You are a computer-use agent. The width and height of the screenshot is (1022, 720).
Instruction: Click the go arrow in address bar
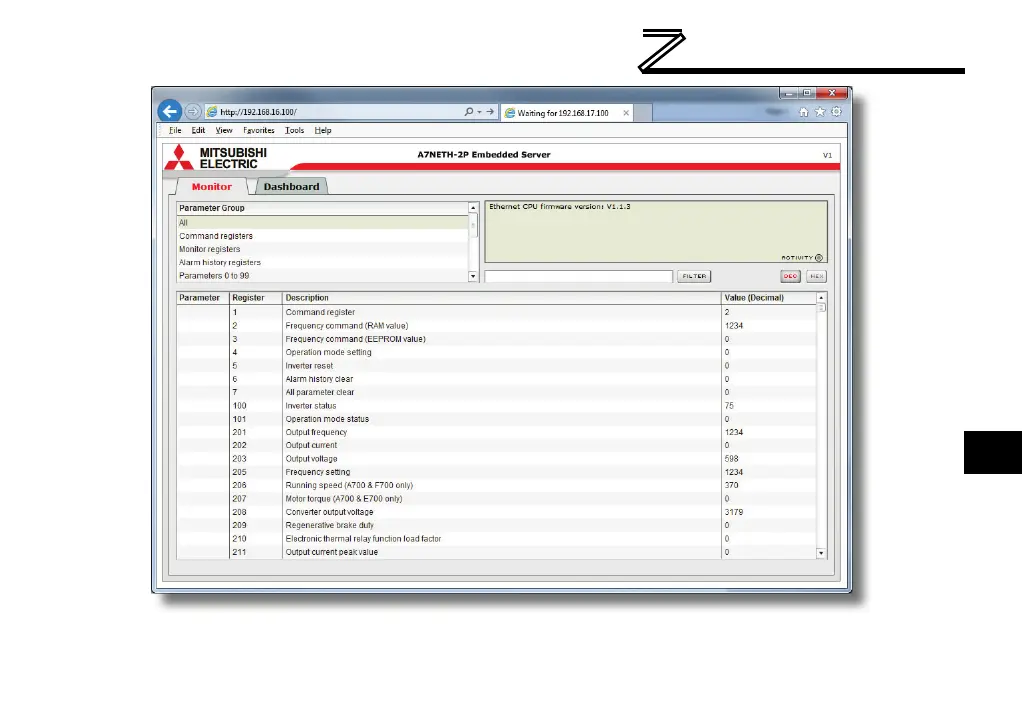click(x=489, y=111)
